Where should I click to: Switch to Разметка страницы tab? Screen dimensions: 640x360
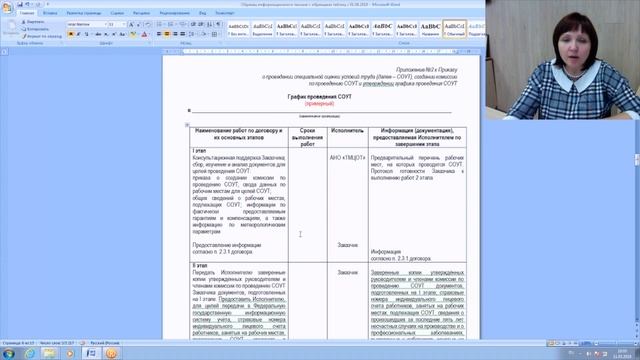pos(84,13)
